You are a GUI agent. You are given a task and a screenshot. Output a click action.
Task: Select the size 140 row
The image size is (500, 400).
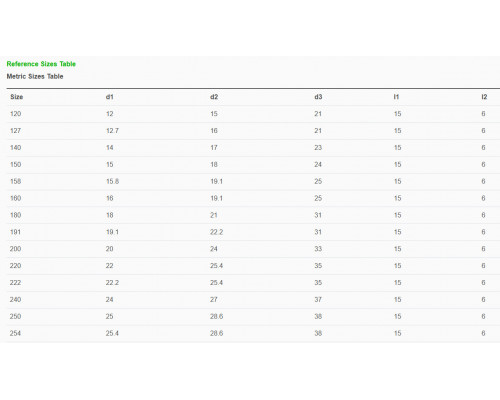coord(253,148)
